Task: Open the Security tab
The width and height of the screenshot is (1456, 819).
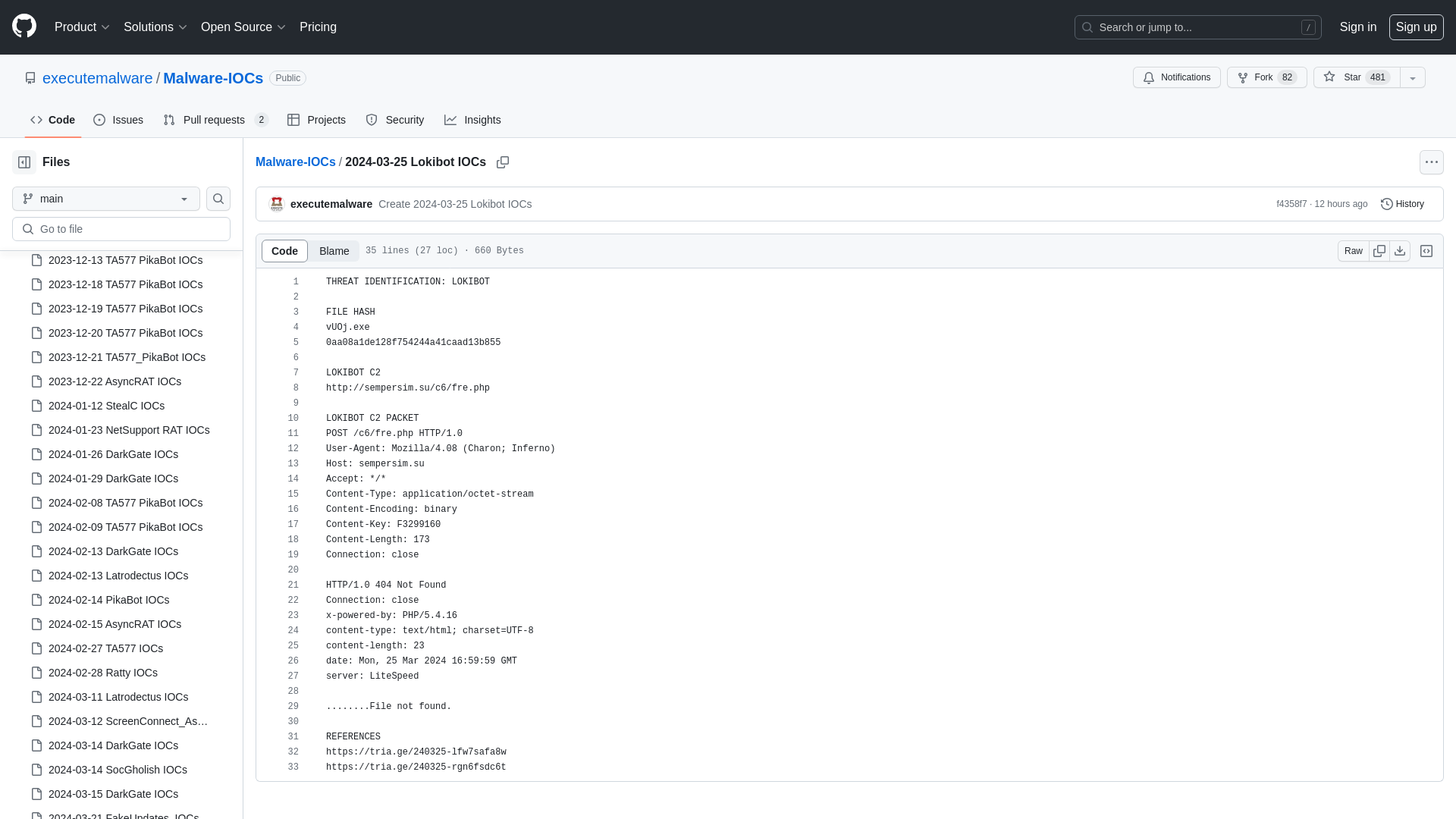Action: (x=395, y=120)
